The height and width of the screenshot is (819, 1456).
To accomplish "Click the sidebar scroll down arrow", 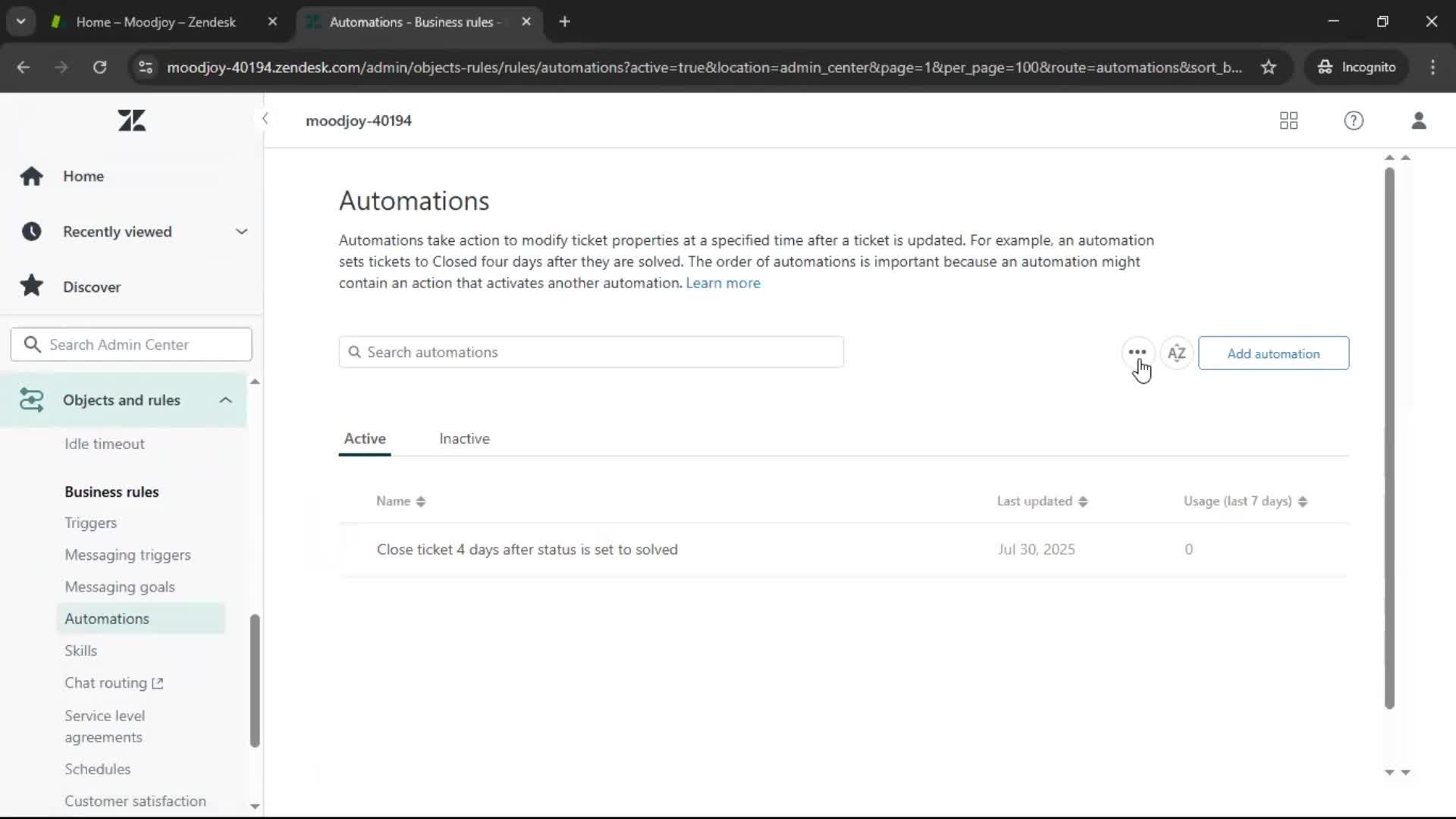I will [x=255, y=806].
